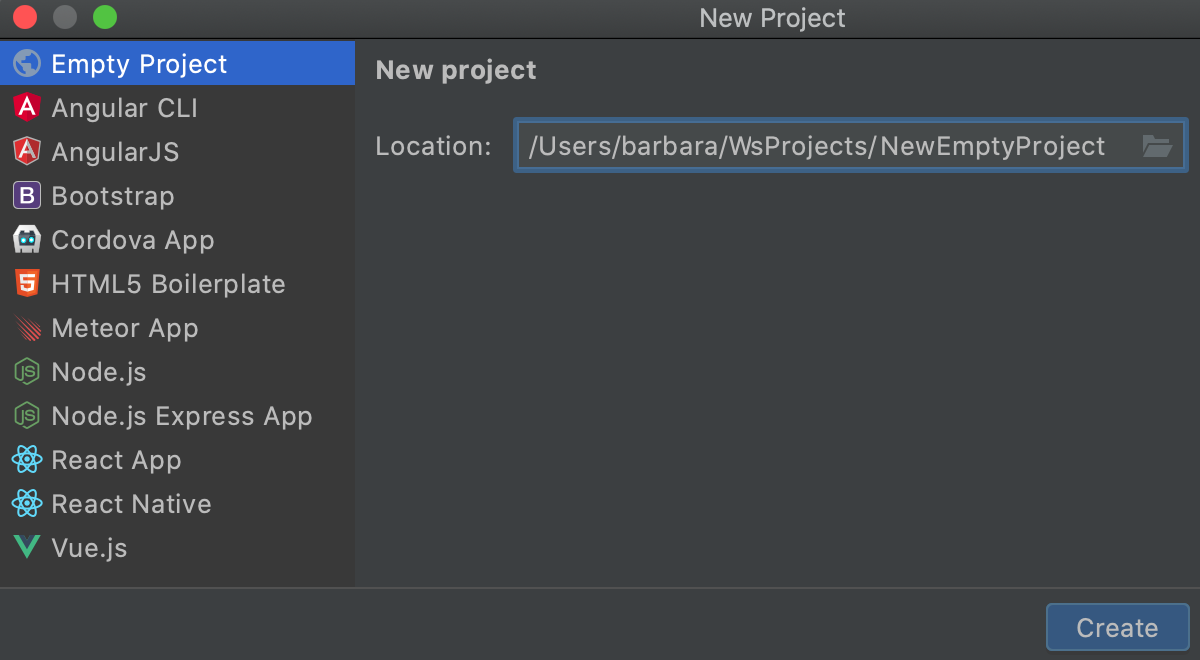Click the AngularJS shield icon
Image resolution: width=1200 pixels, height=660 pixels.
27,152
